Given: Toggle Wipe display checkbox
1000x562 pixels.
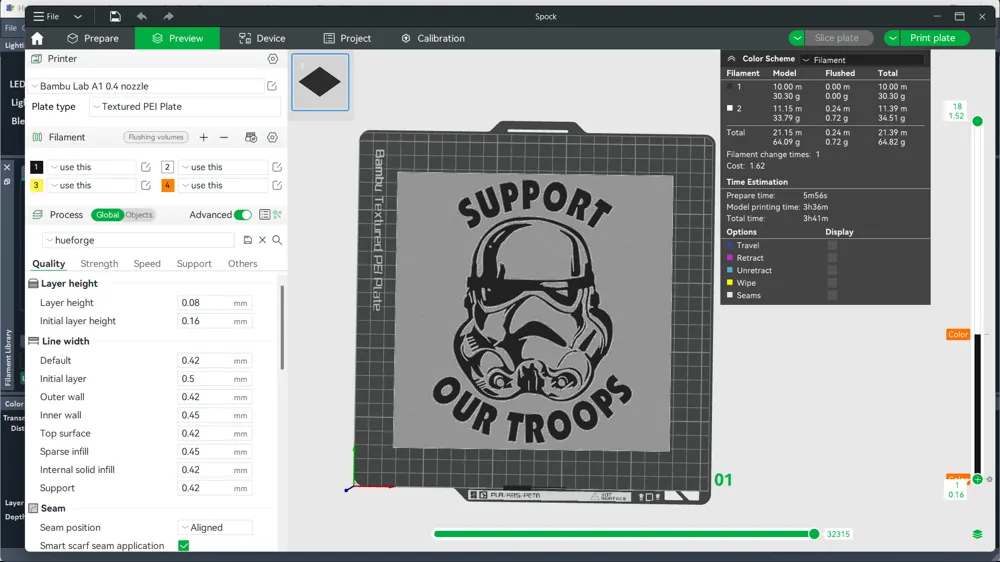Looking at the screenshot, I should [832, 283].
